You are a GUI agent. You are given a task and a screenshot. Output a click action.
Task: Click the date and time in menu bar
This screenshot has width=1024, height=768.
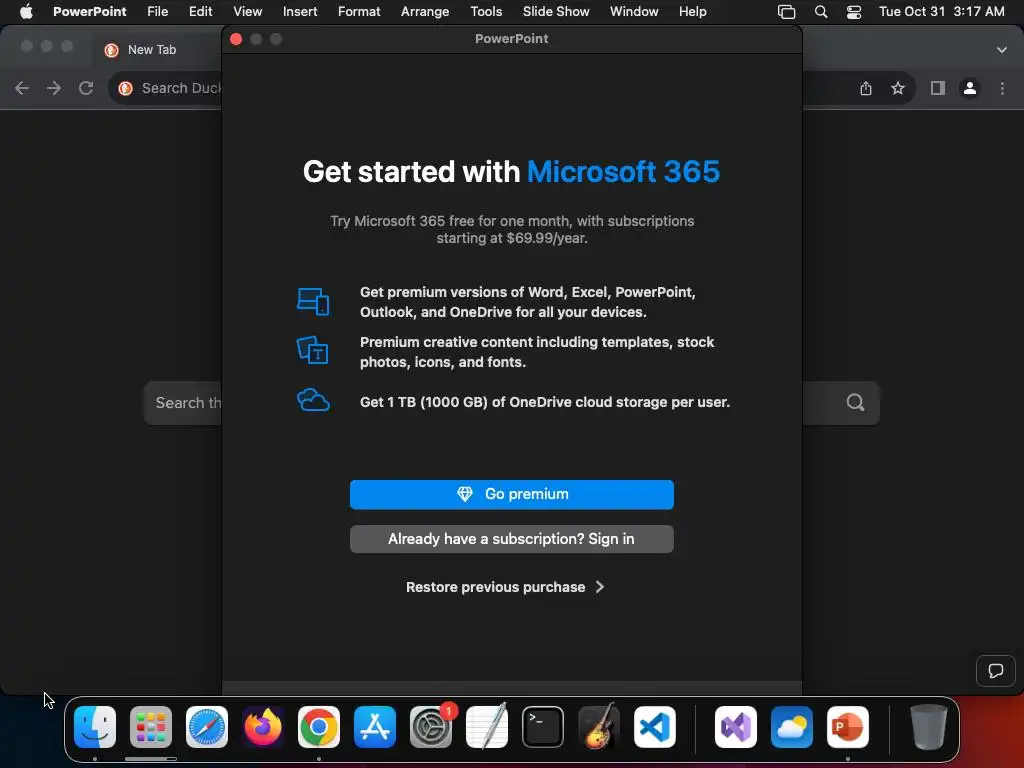click(942, 12)
